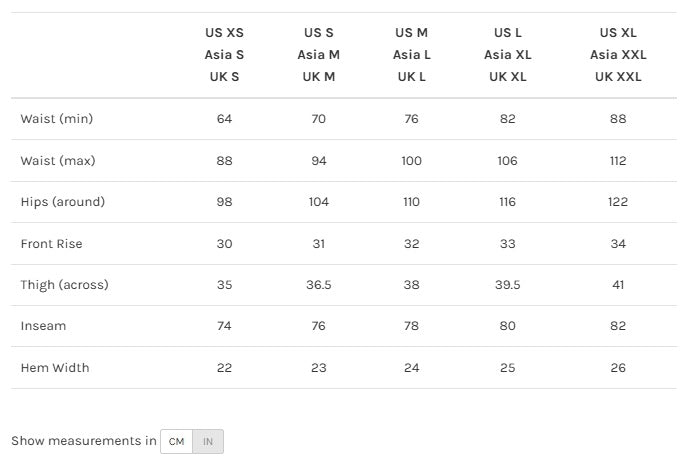The height and width of the screenshot is (456, 680).
Task: Select the Hem Width row label
Action: click(x=55, y=368)
